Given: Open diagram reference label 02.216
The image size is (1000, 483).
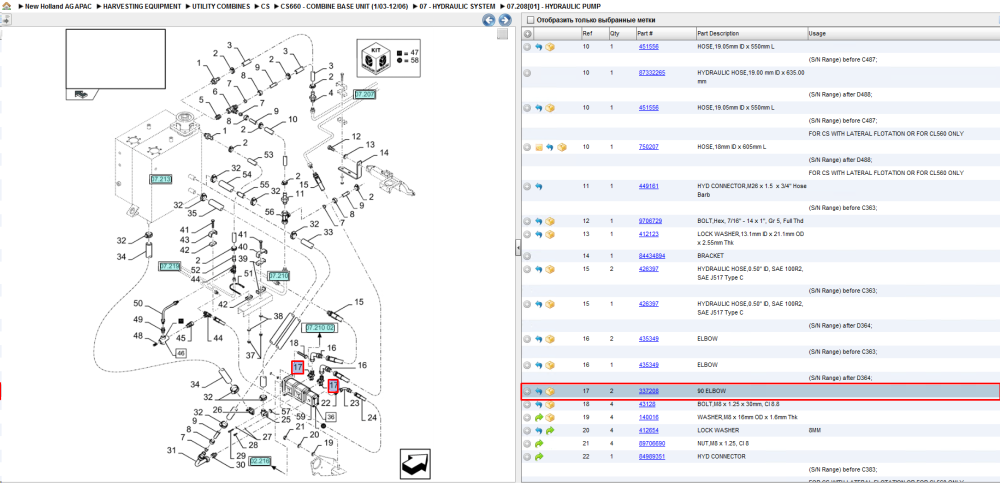Looking at the screenshot, I should click(x=261, y=461).
